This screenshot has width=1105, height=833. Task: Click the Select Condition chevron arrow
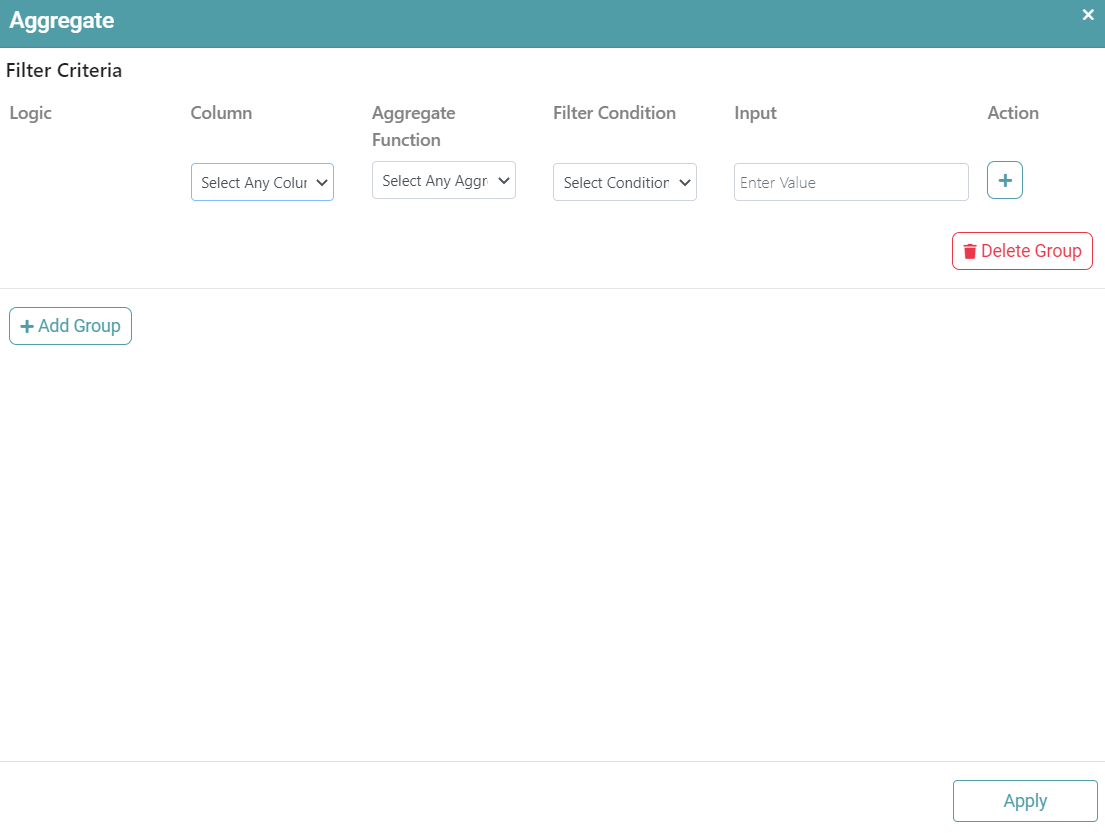684,183
